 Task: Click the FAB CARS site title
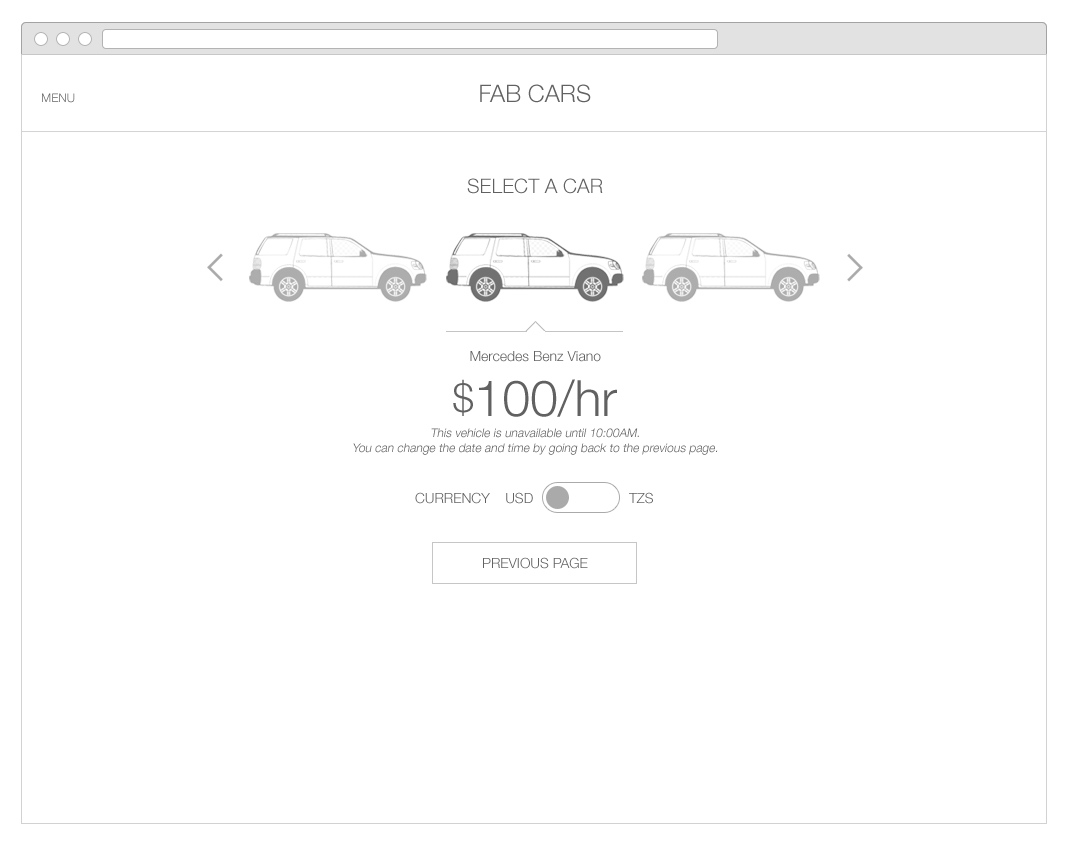pyautogui.click(x=534, y=94)
